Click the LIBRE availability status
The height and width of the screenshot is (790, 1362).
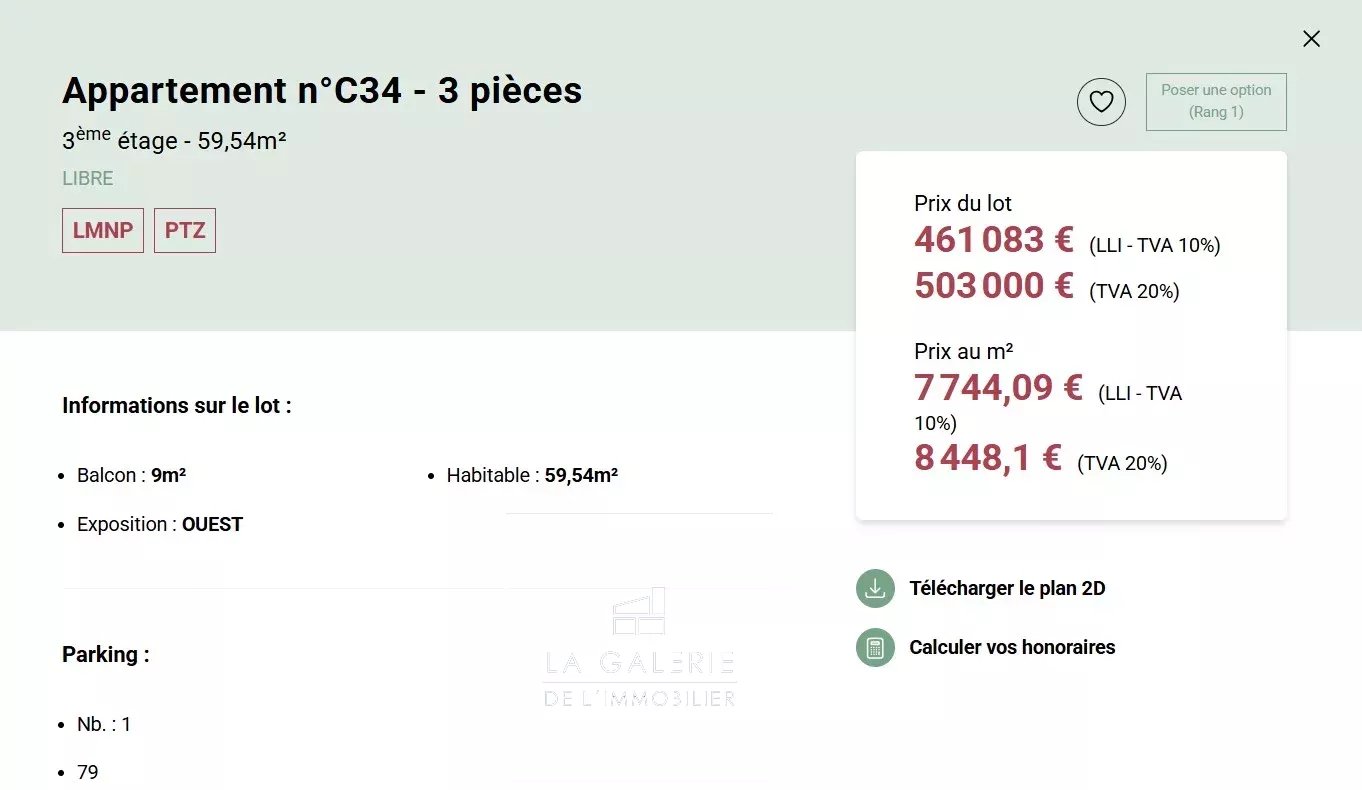point(88,179)
